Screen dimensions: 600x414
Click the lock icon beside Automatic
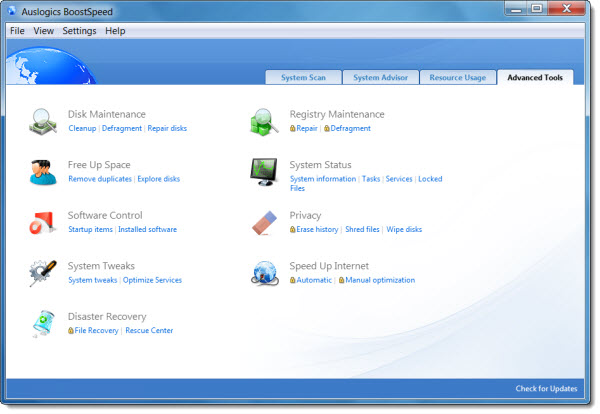coord(293,280)
